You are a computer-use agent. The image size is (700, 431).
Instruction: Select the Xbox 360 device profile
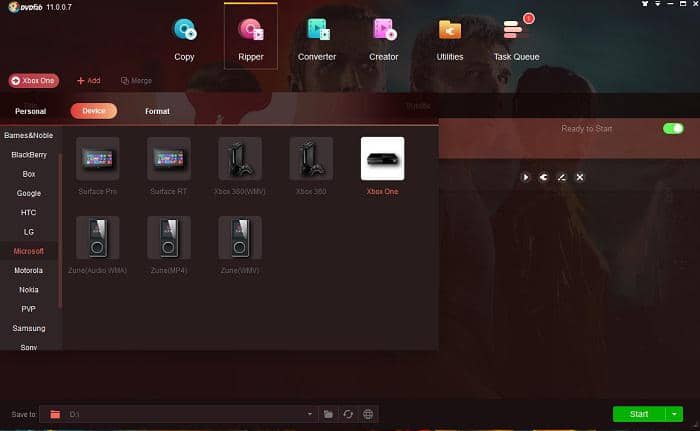(x=311, y=166)
